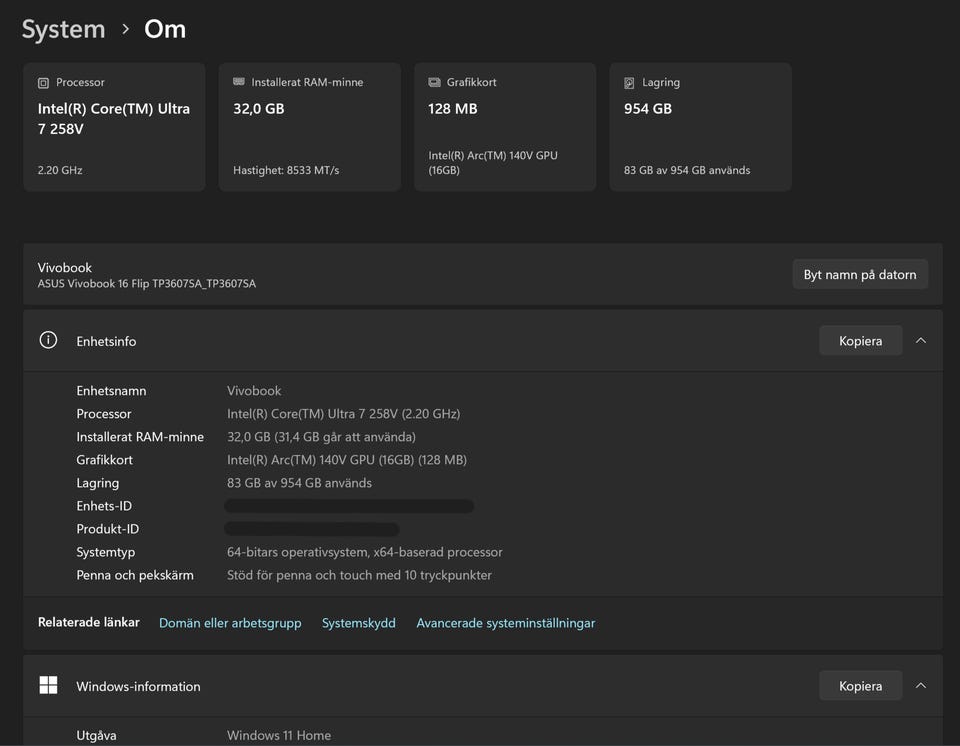Viewport: 960px width, 746px height.
Task: Select Stöd för penna och touch text
Action: pyautogui.click(x=359, y=575)
